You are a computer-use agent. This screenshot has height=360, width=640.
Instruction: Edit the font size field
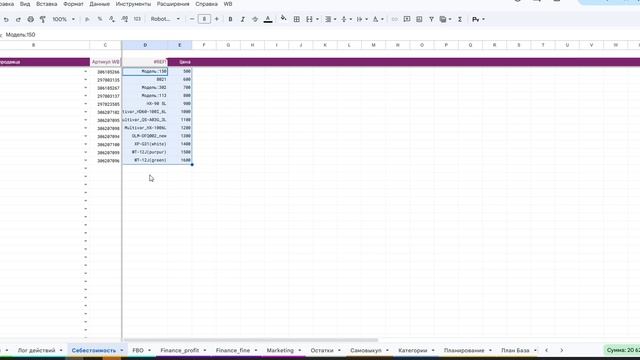204,19
